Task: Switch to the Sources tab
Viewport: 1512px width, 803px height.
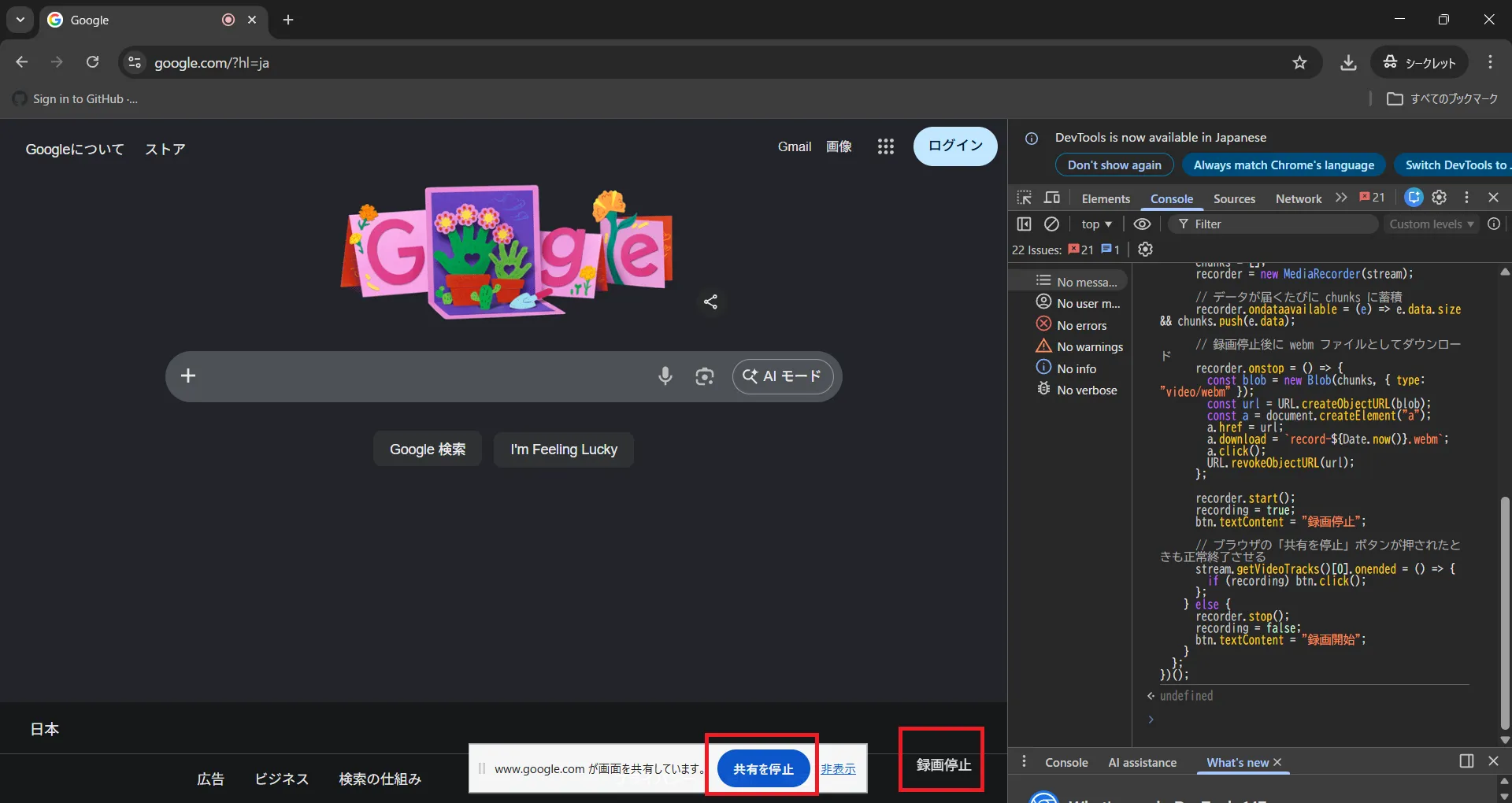Action: (x=1234, y=198)
